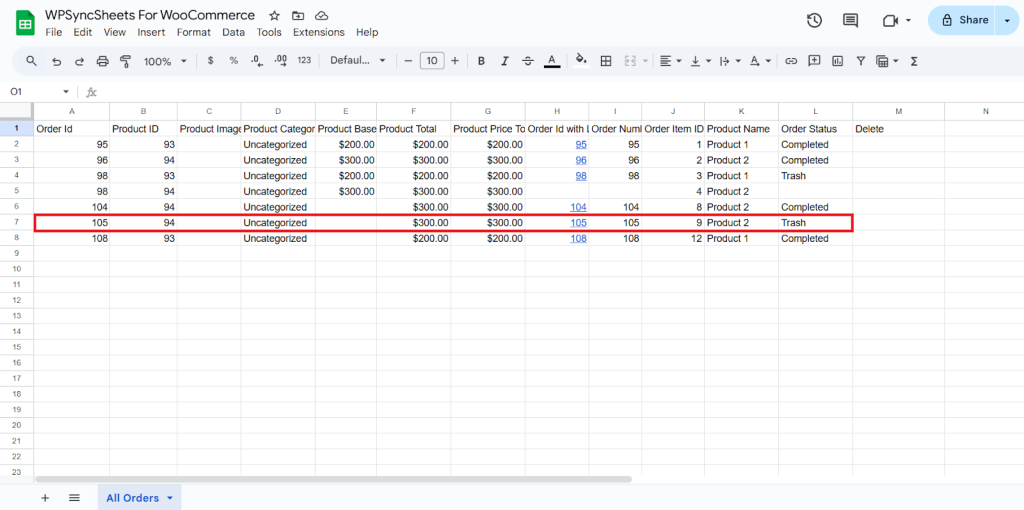Image resolution: width=1024 pixels, height=510 pixels.
Task: Click the search menus magnifier icon
Action: [31, 61]
